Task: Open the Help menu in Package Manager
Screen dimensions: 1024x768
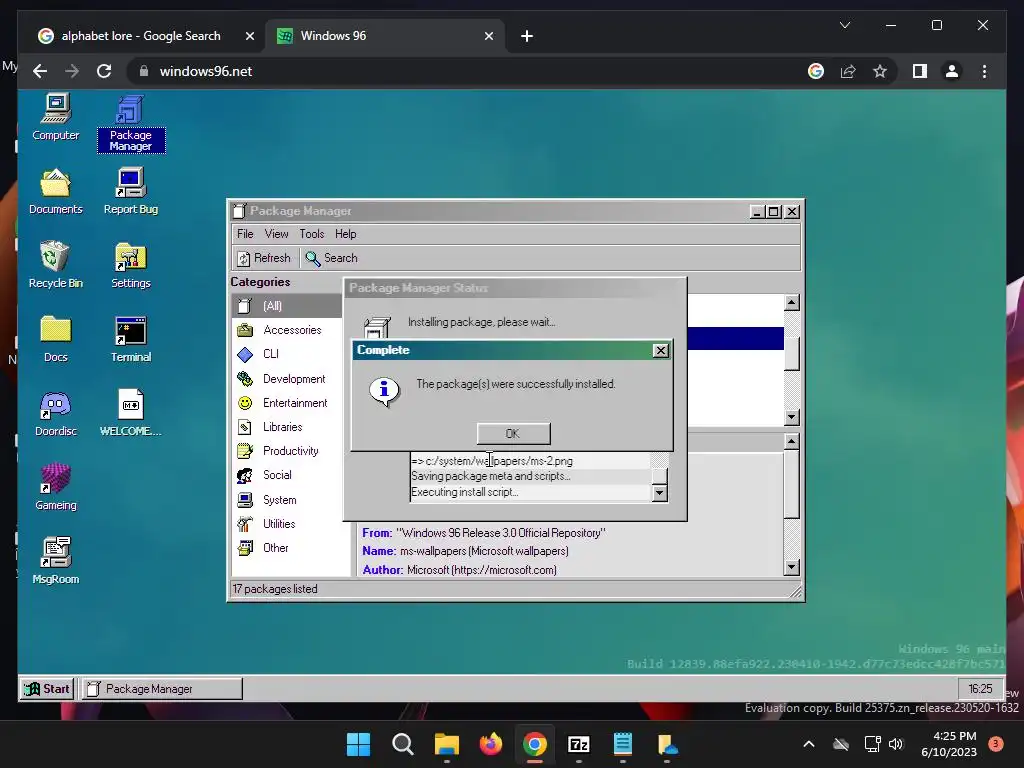Action: (x=345, y=234)
